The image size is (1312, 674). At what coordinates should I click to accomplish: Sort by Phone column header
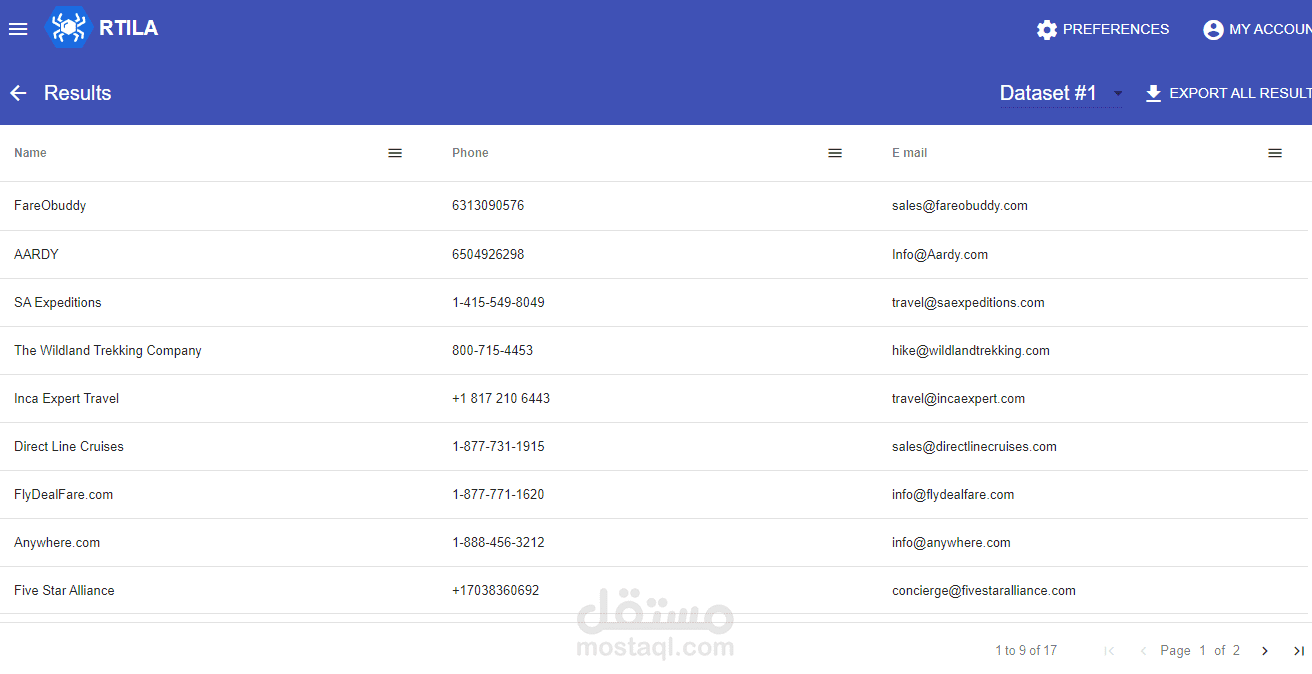[x=470, y=153]
